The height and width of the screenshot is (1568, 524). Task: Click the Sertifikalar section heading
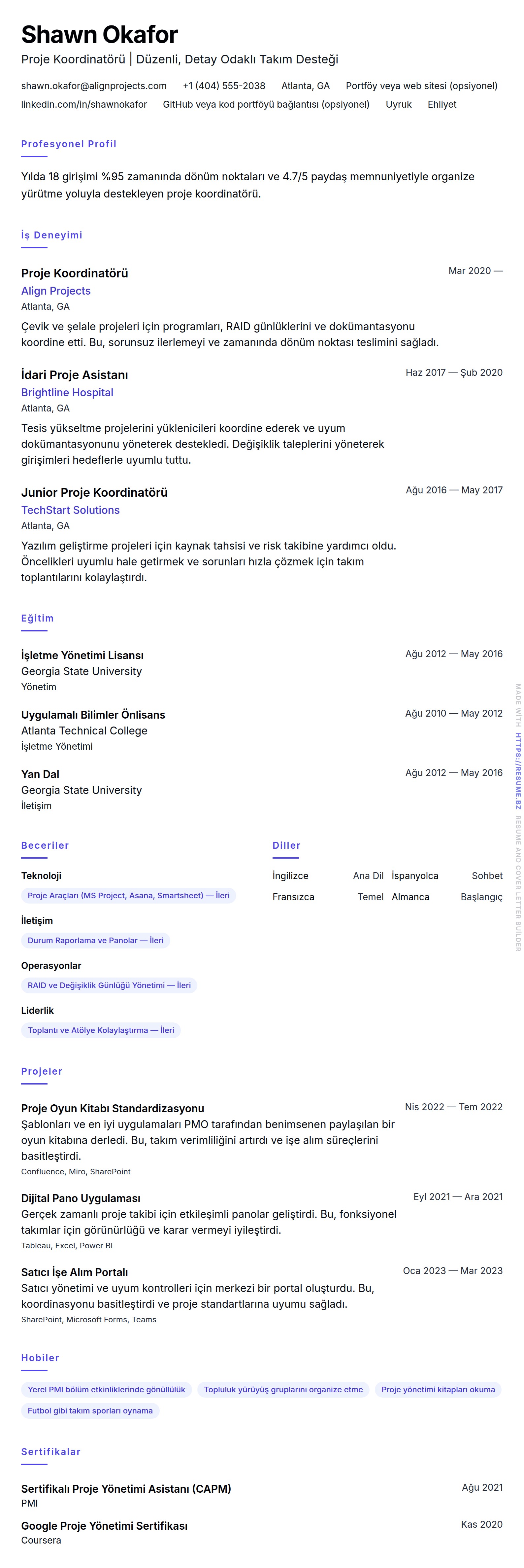pyautogui.click(x=51, y=1452)
